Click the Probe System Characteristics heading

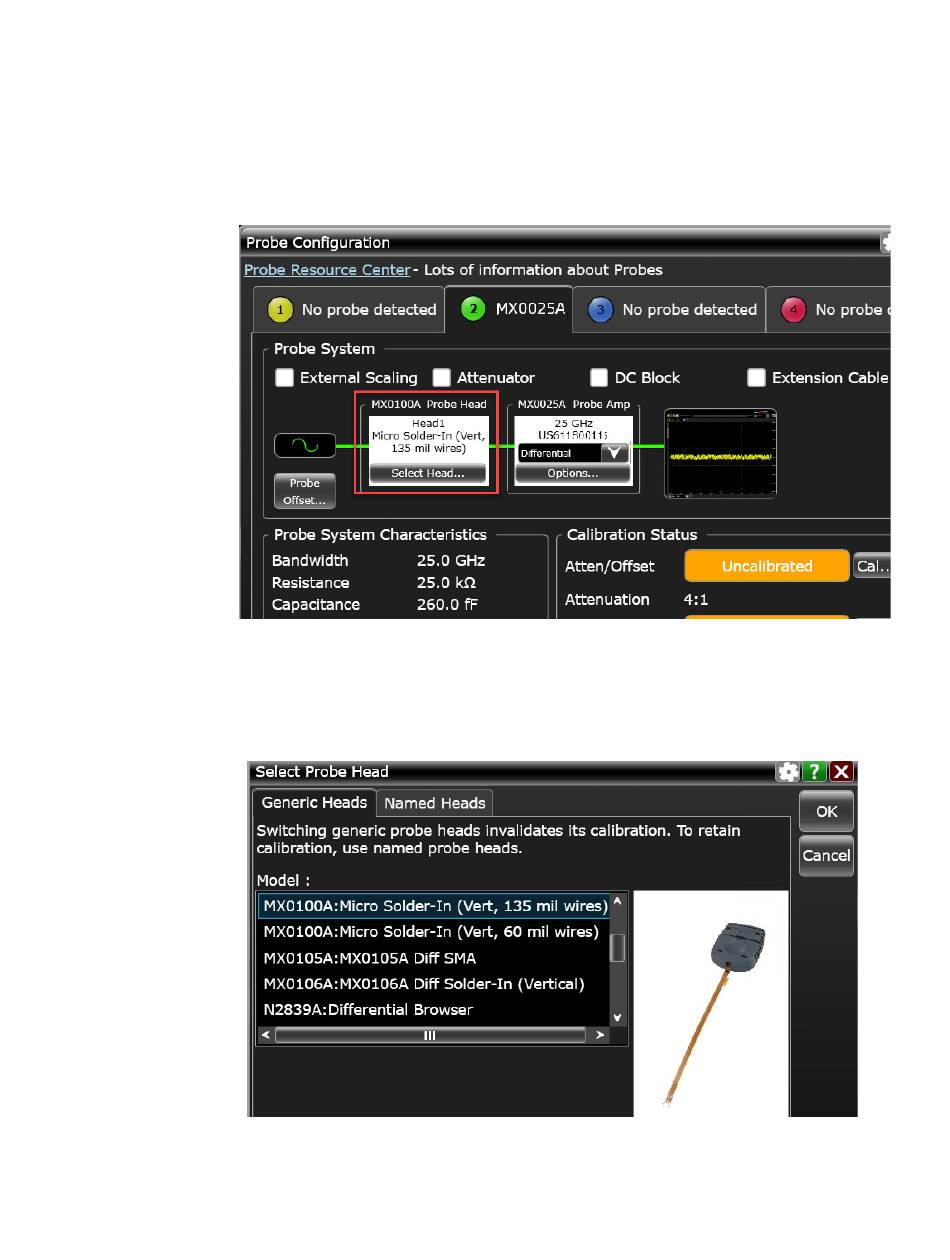(380, 535)
